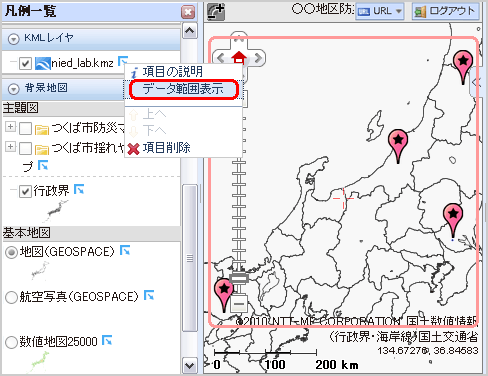Choose 項目削除 from context menu

point(166,148)
